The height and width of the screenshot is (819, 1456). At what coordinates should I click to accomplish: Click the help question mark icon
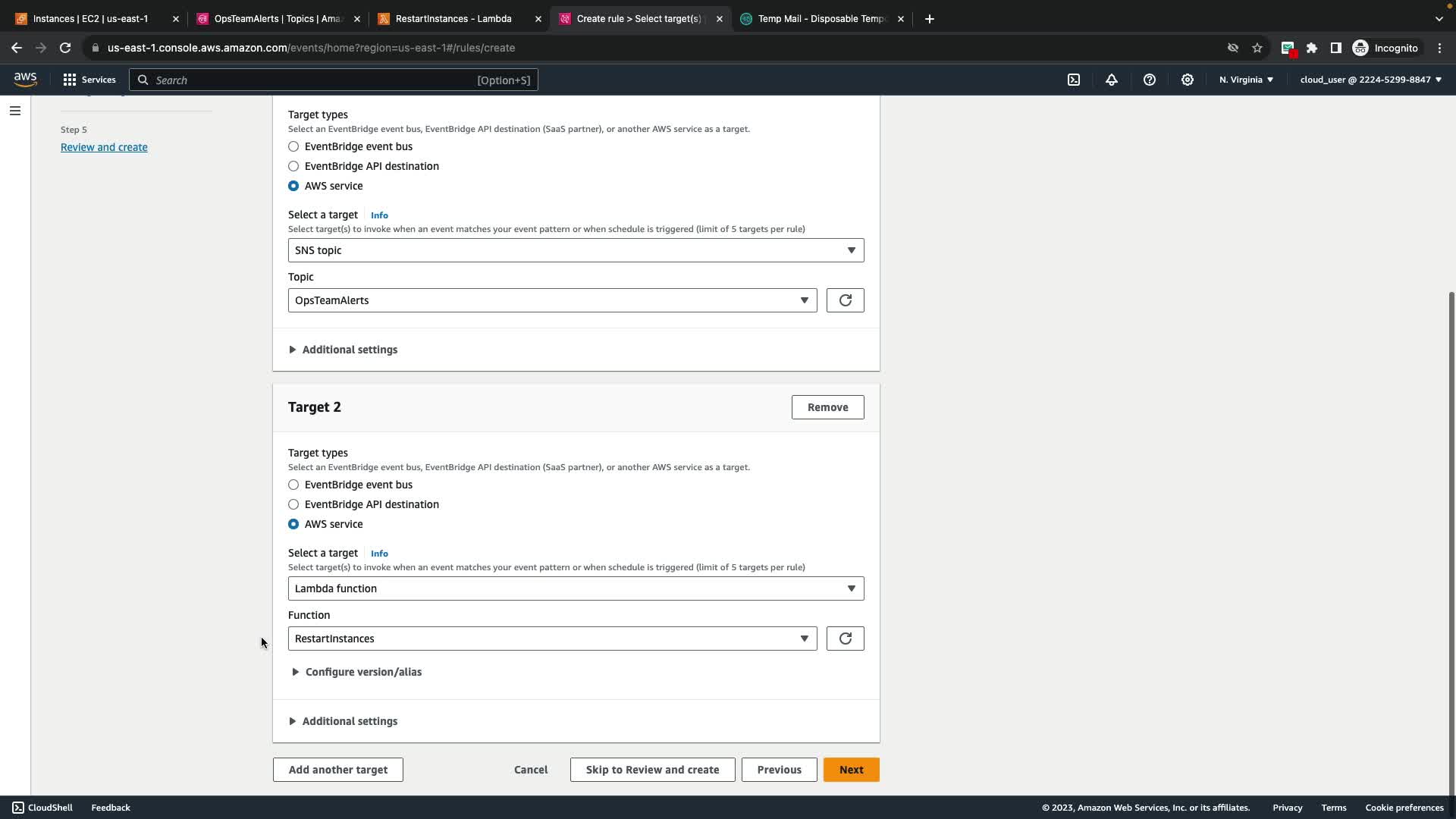[1150, 80]
